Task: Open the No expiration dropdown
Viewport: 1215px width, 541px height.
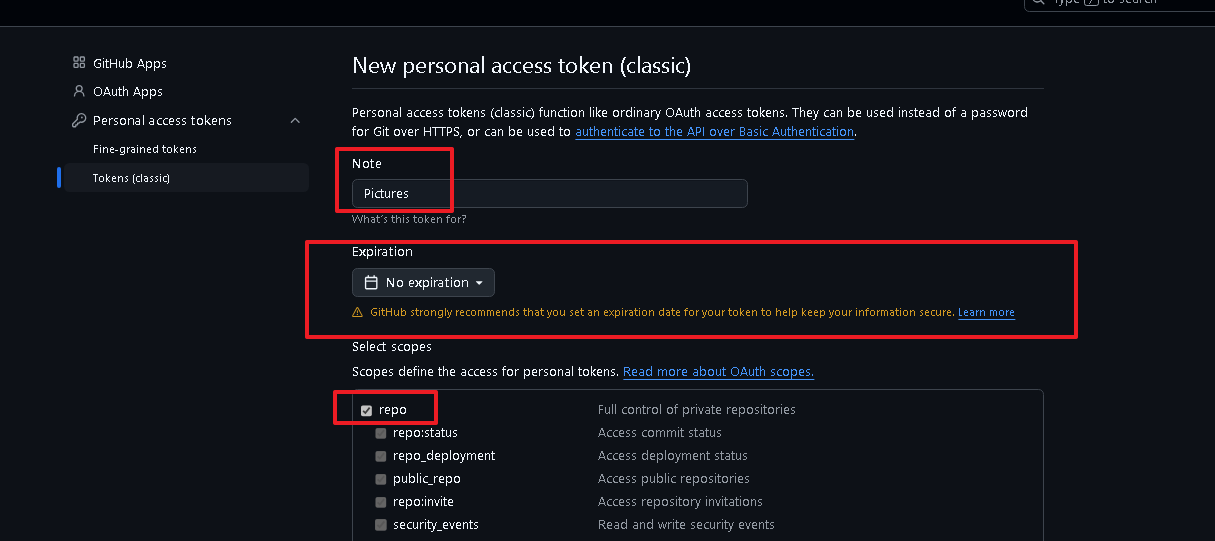Action: click(x=423, y=283)
